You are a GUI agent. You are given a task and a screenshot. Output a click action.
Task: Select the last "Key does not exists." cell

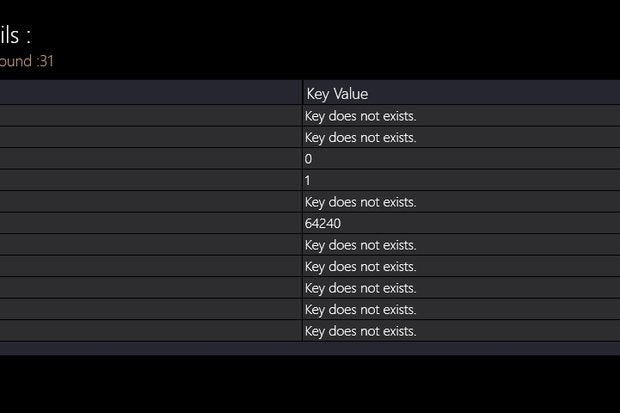pyautogui.click(x=461, y=331)
